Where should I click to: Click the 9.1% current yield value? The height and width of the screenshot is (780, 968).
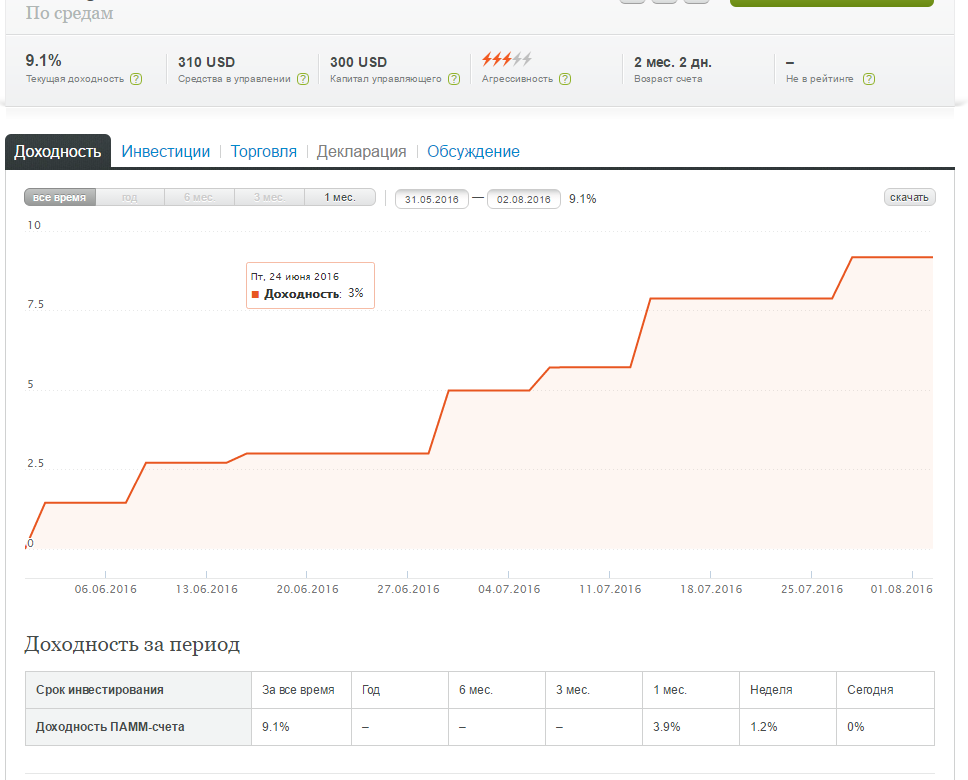coord(43,61)
